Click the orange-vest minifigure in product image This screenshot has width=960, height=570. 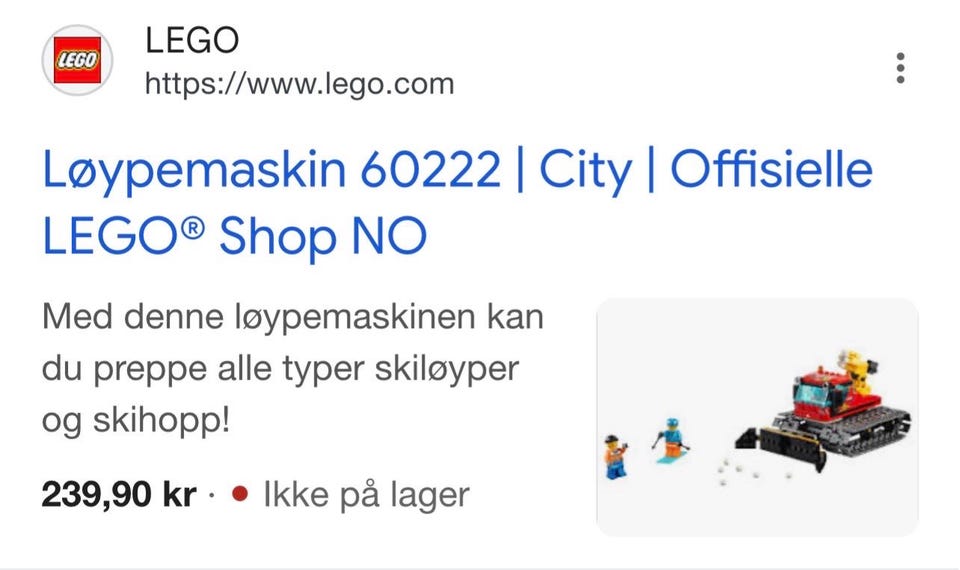[615, 457]
